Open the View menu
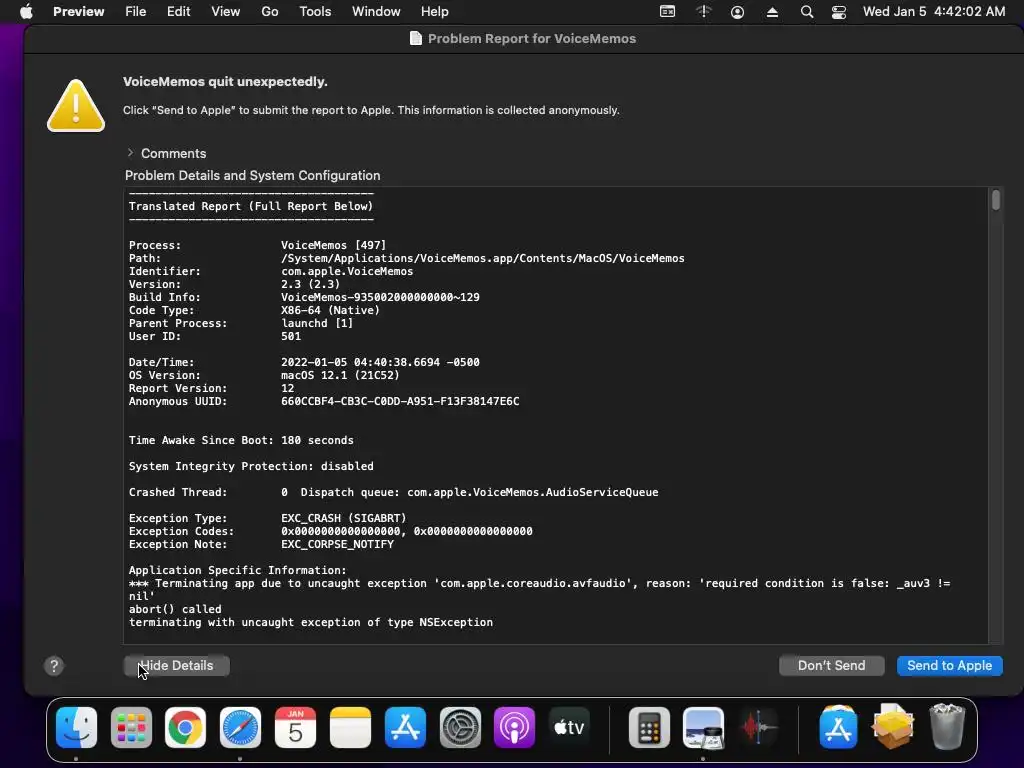The height and width of the screenshot is (768, 1024). [225, 12]
